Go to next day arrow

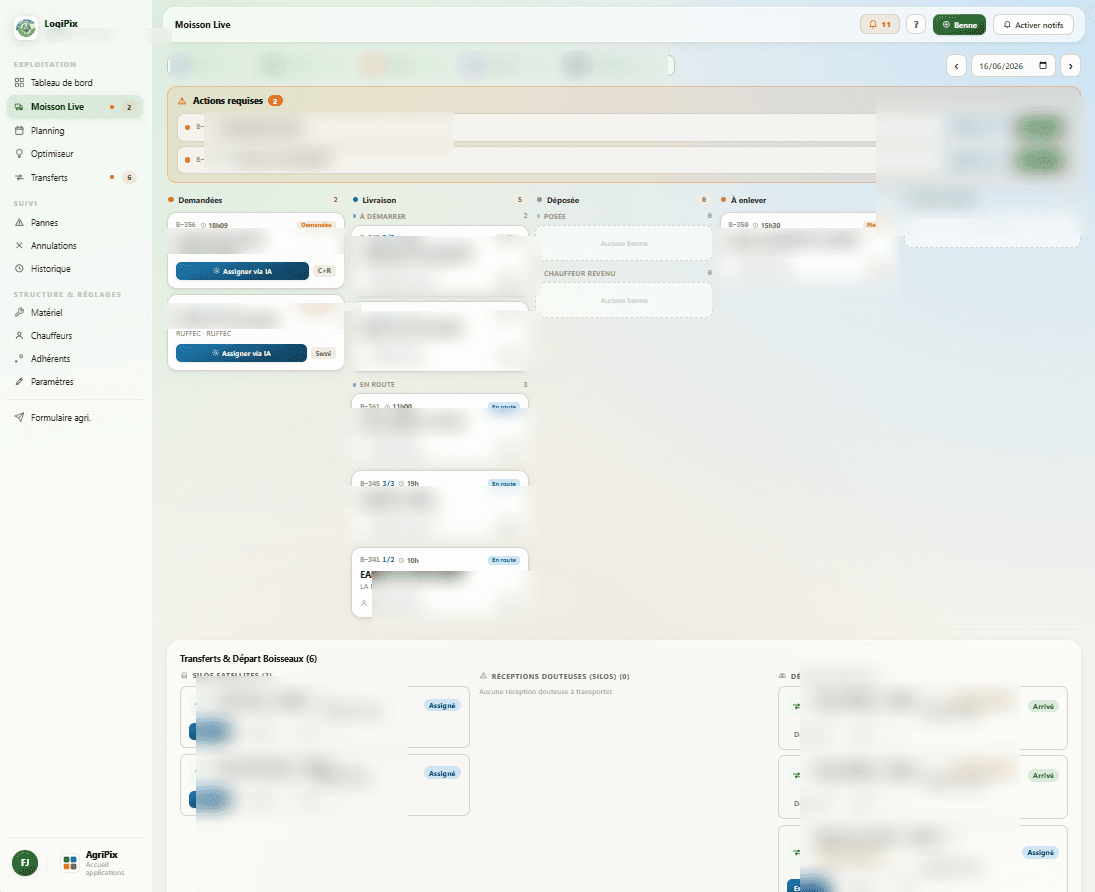(x=1070, y=66)
